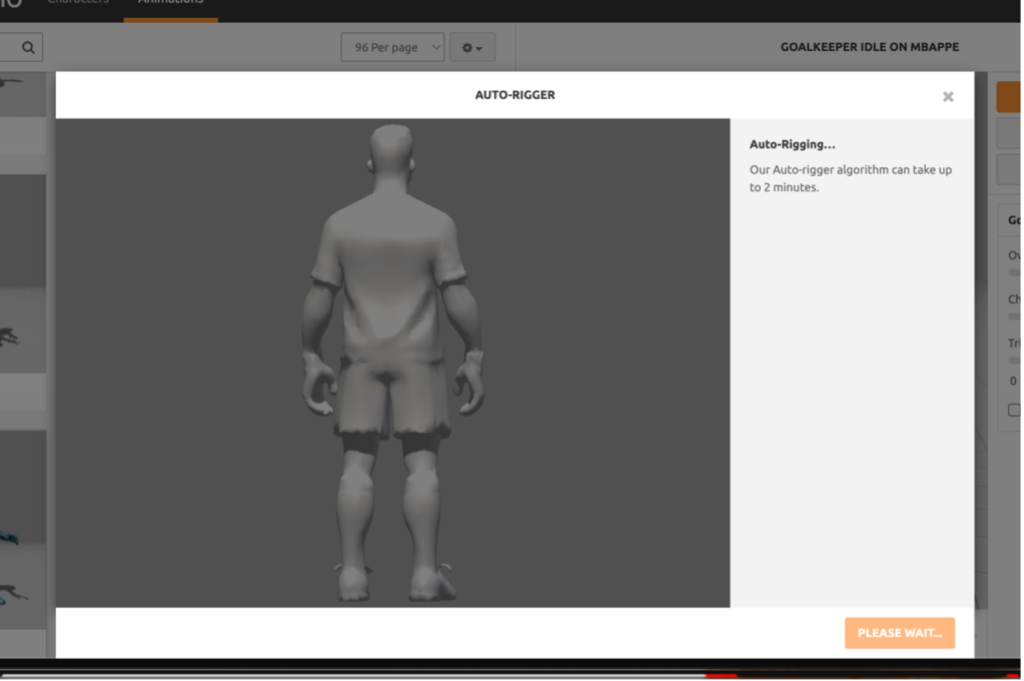This screenshot has height=681, width=1024.
Task: Expand the gear icon's dropdown arrow
Action: (x=479, y=47)
